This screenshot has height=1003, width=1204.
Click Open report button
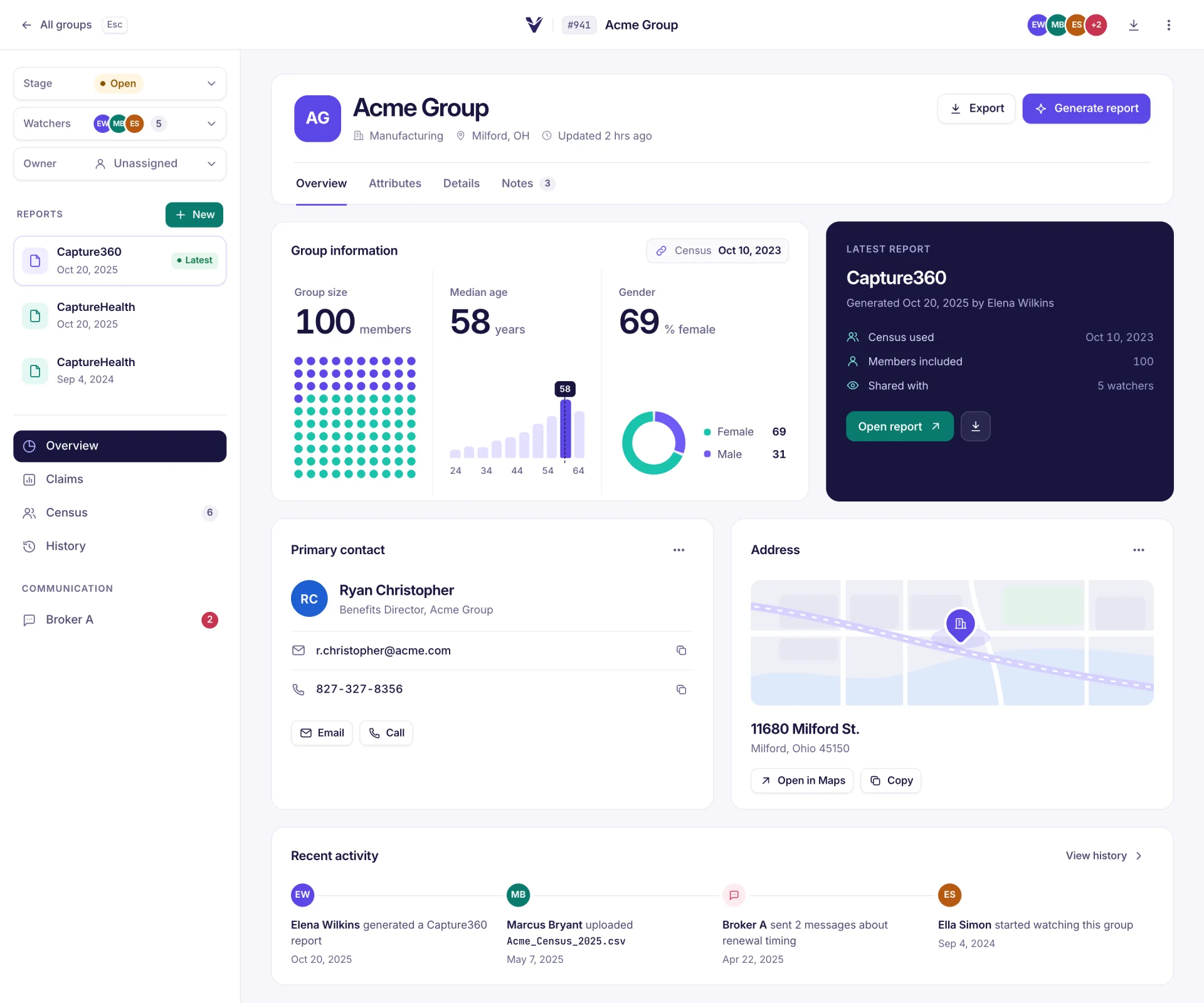(899, 426)
